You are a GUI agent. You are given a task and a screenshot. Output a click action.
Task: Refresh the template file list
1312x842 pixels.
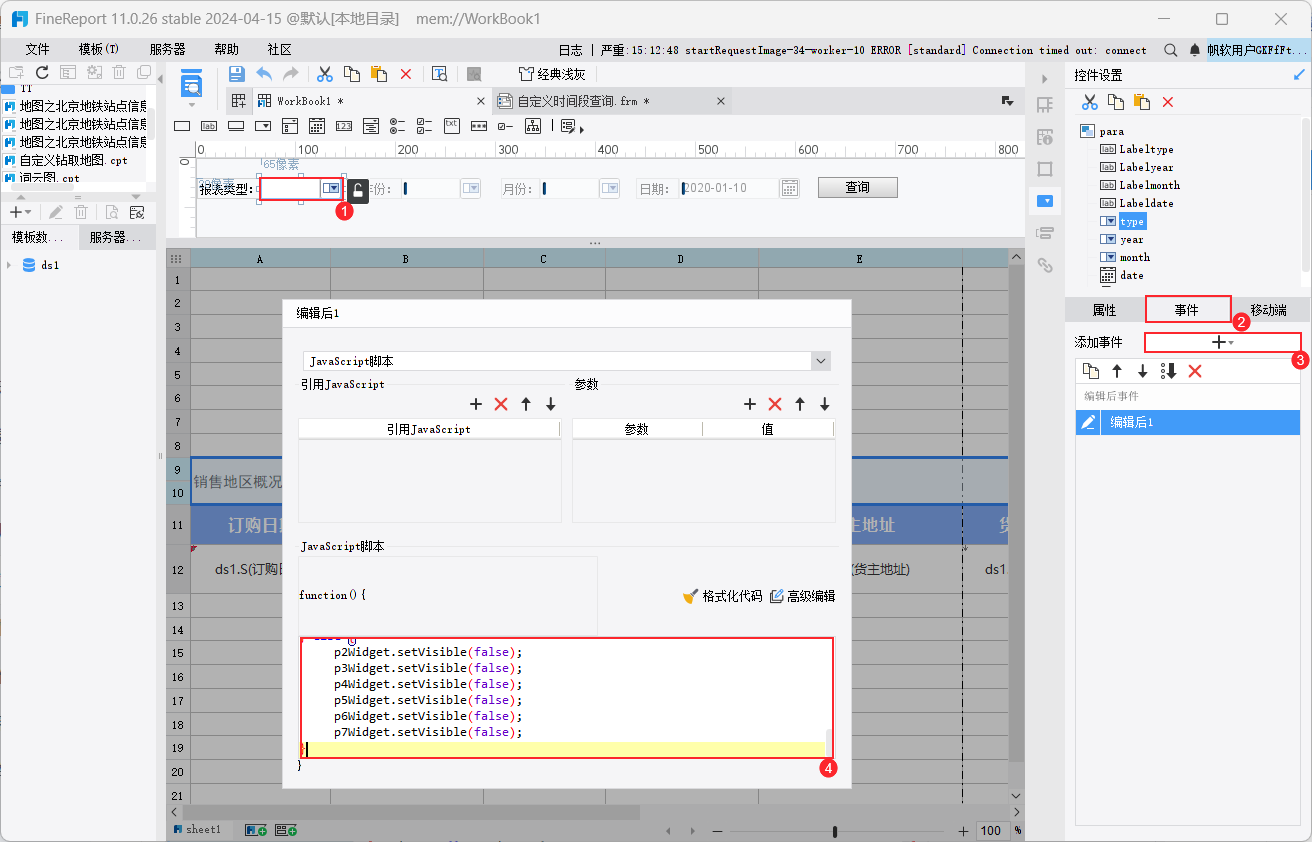(42, 72)
